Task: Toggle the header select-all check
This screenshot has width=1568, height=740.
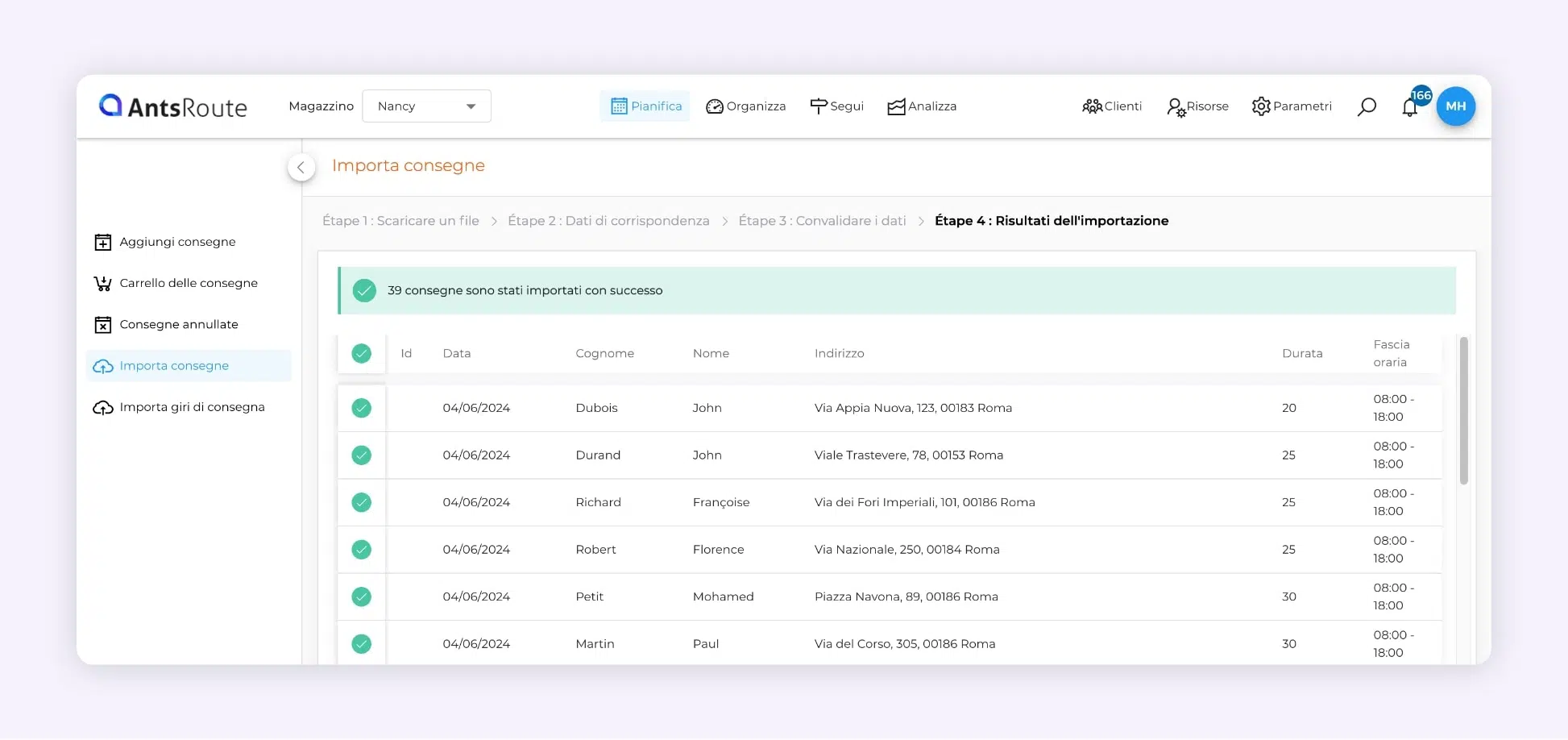Action: pyautogui.click(x=362, y=354)
